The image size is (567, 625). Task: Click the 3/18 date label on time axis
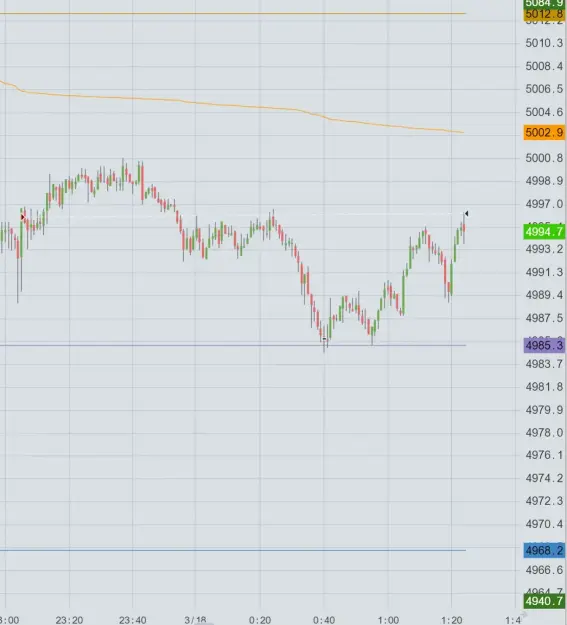click(x=195, y=620)
